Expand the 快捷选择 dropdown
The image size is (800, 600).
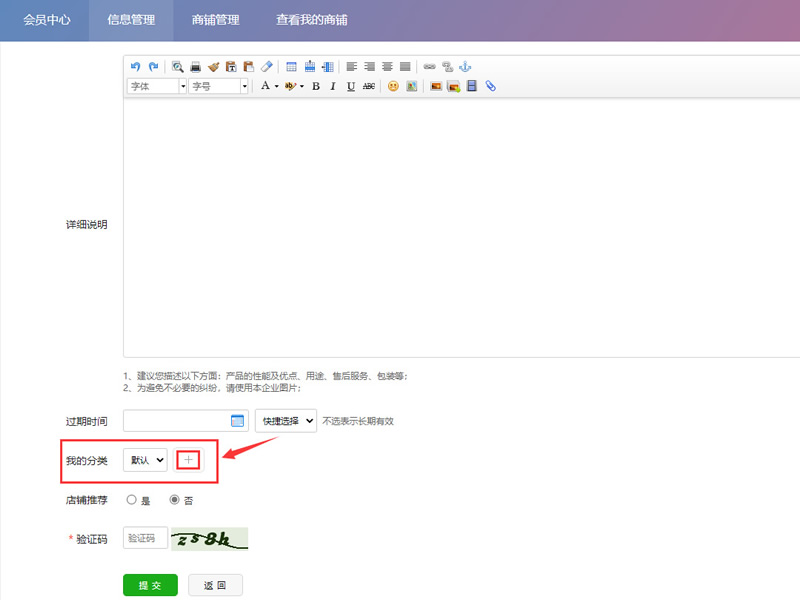(286, 421)
